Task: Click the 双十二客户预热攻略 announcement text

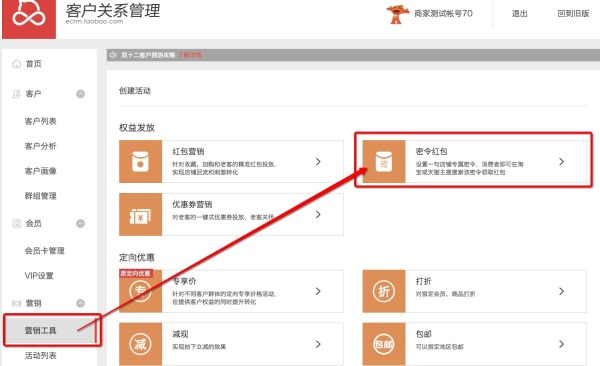Action: [x=148, y=55]
